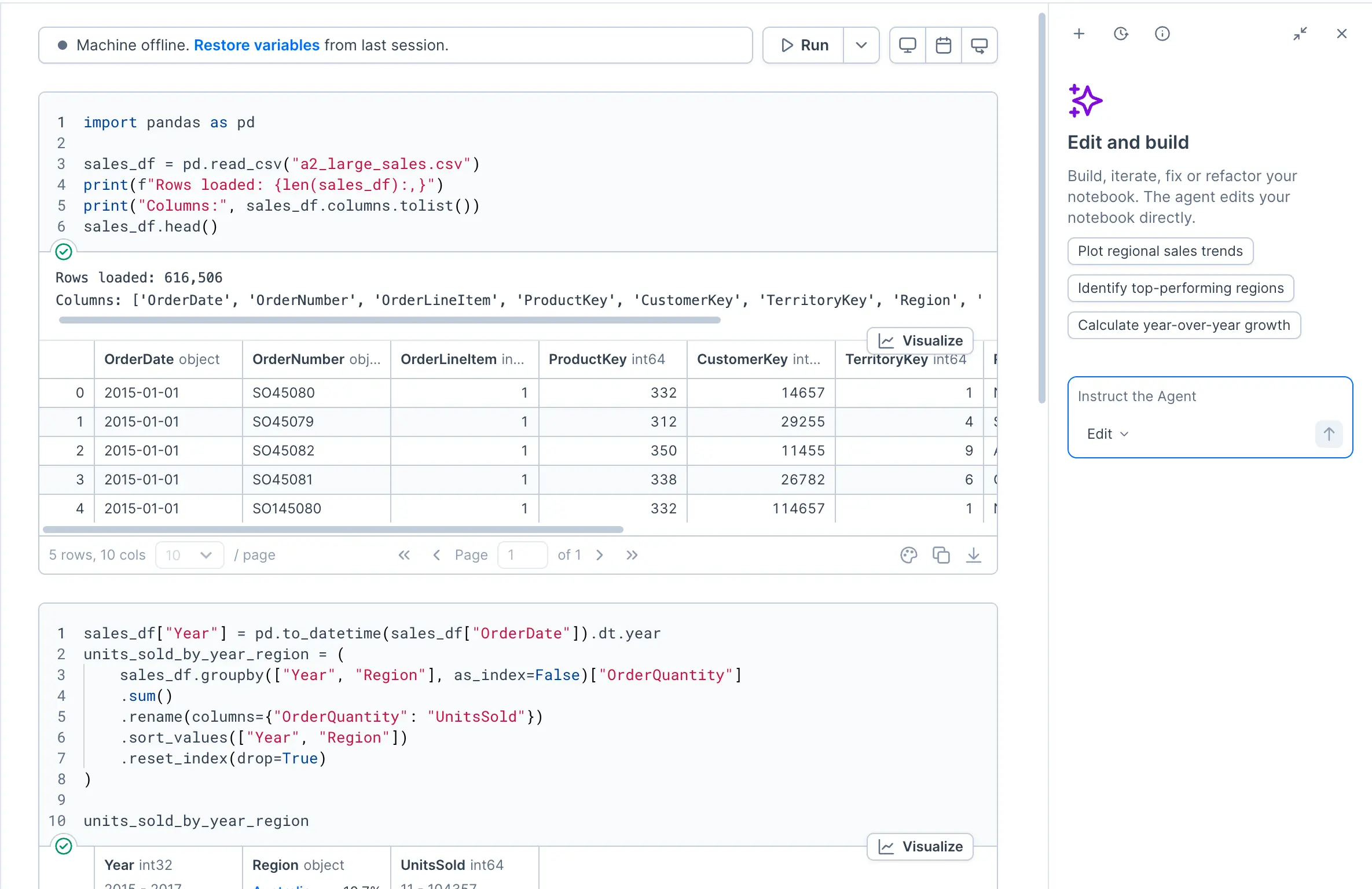Copy table output with copy icon
This screenshot has width=1372, height=889.
(941, 555)
